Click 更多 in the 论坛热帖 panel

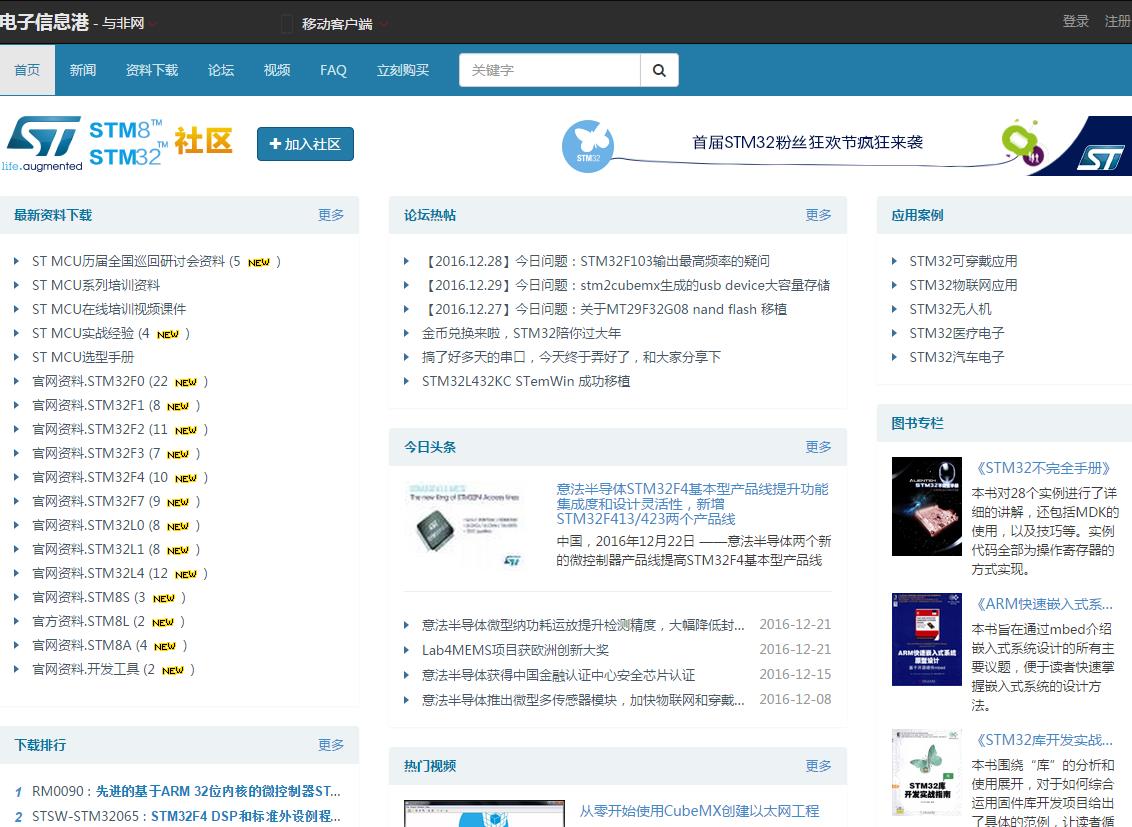coord(819,215)
